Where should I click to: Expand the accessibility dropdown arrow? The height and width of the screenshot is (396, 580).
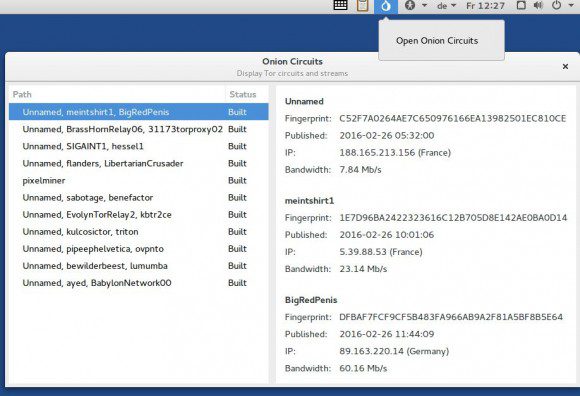[424, 6]
